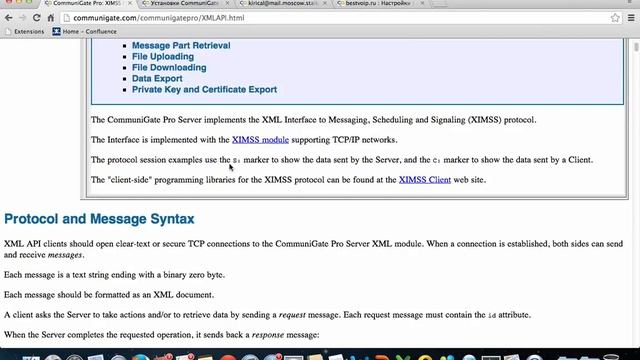The image size is (640, 360).
Task: Click the page icon in the address bar
Action: click(67, 18)
